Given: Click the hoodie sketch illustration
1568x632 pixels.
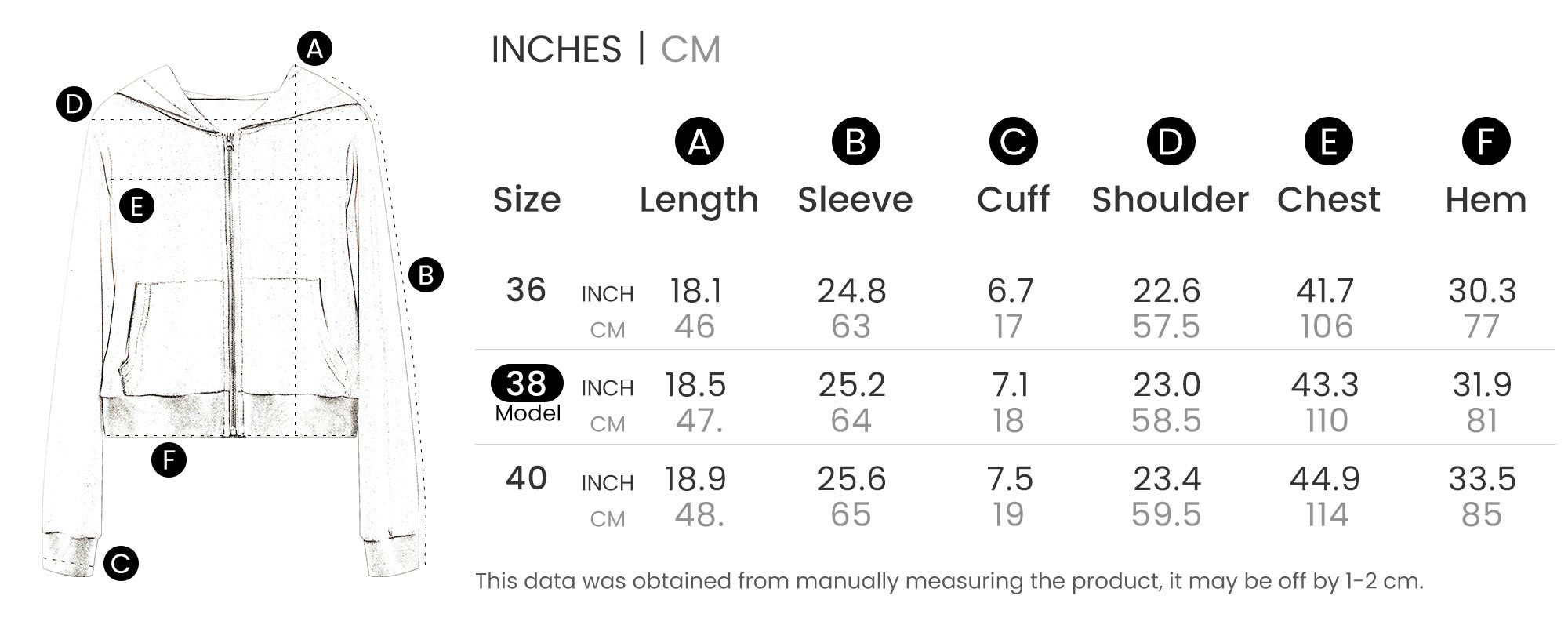Looking at the screenshot, I should point(235,314).
